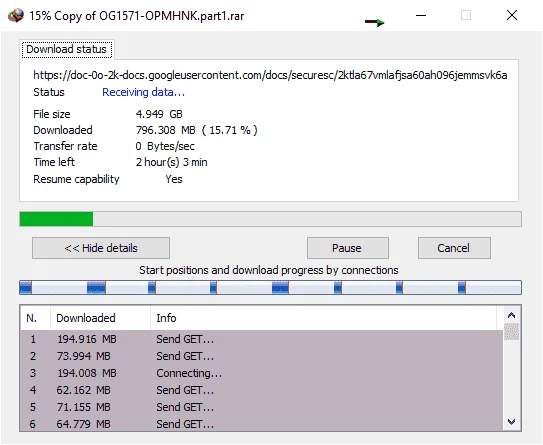Screen dimensions: 543x445
Task: Click the 0 Bytes/sec transfer rate value
Action: tap(165, 146)
